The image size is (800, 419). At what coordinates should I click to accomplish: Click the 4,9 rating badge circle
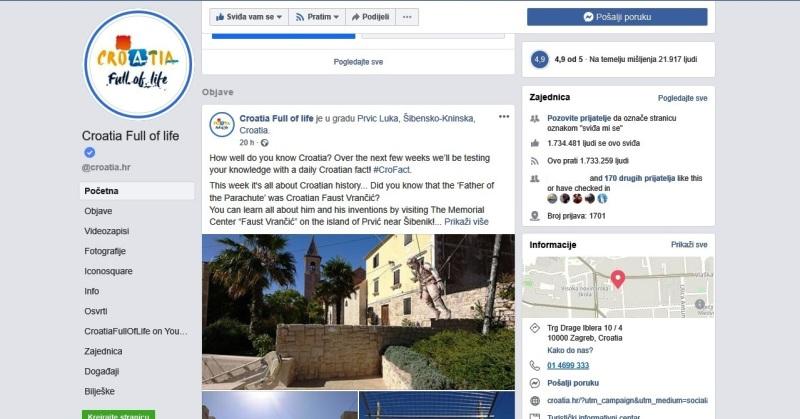point(539,59)
